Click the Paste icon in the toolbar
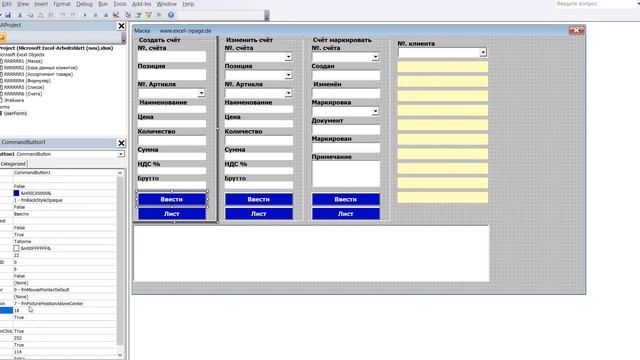640x360 pixels. [40, 15]
